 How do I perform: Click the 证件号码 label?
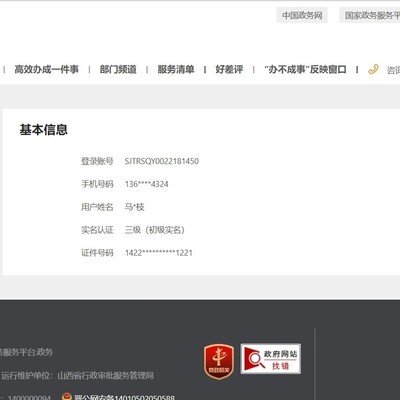coord(97,253)
